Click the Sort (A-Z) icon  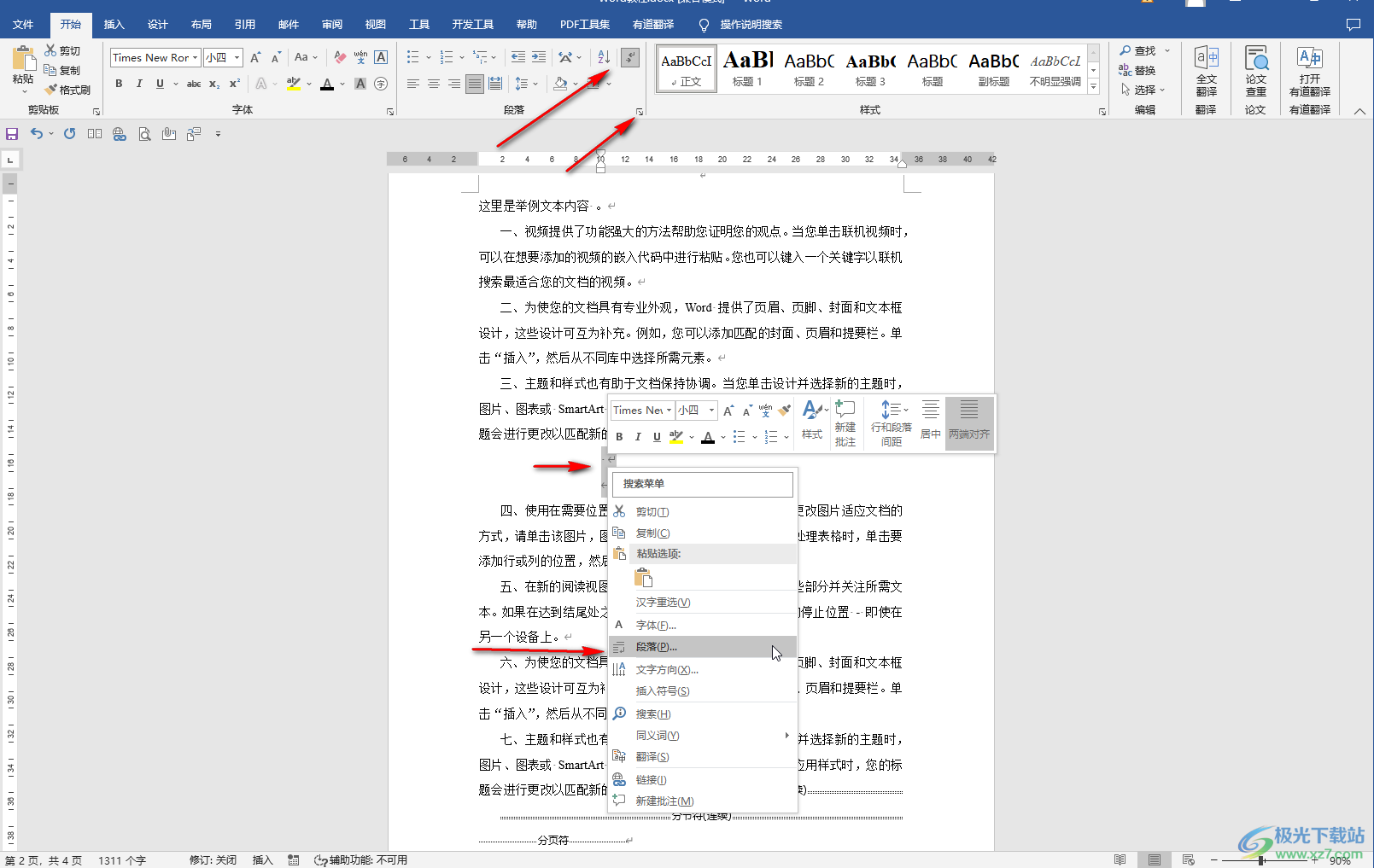[x=604, y=57]
